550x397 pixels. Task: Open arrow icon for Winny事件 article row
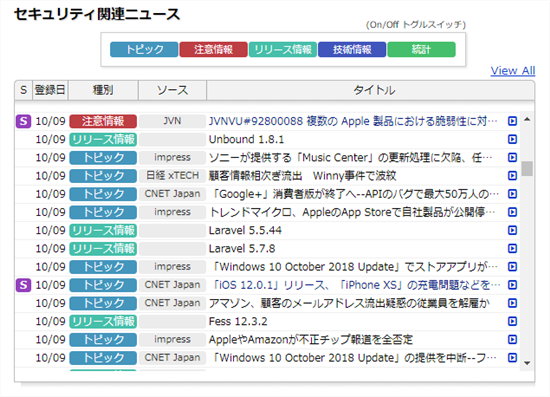click(512, 176)
